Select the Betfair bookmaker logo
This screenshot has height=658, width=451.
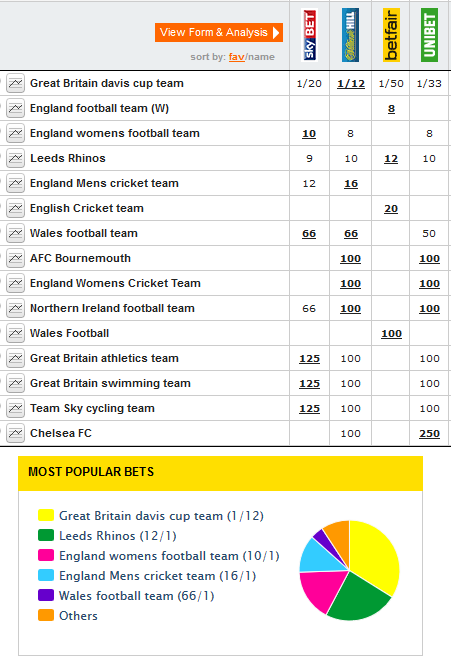coord(391,35)
